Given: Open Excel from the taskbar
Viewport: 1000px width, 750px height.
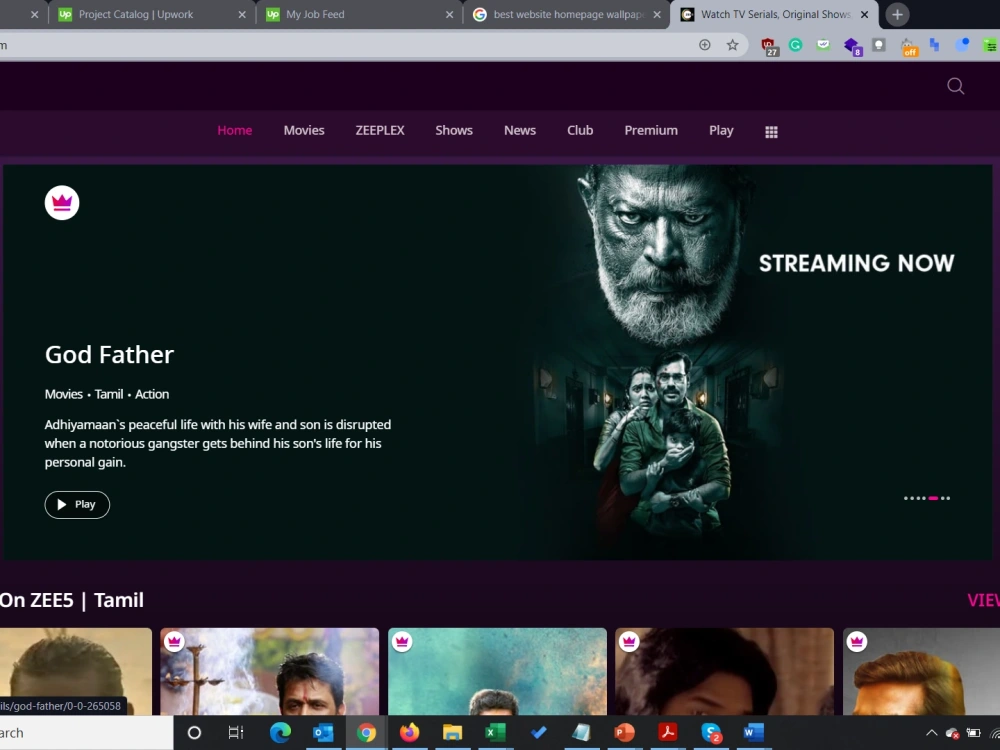Looking at the screenshot, I should [x=496, y=732].
